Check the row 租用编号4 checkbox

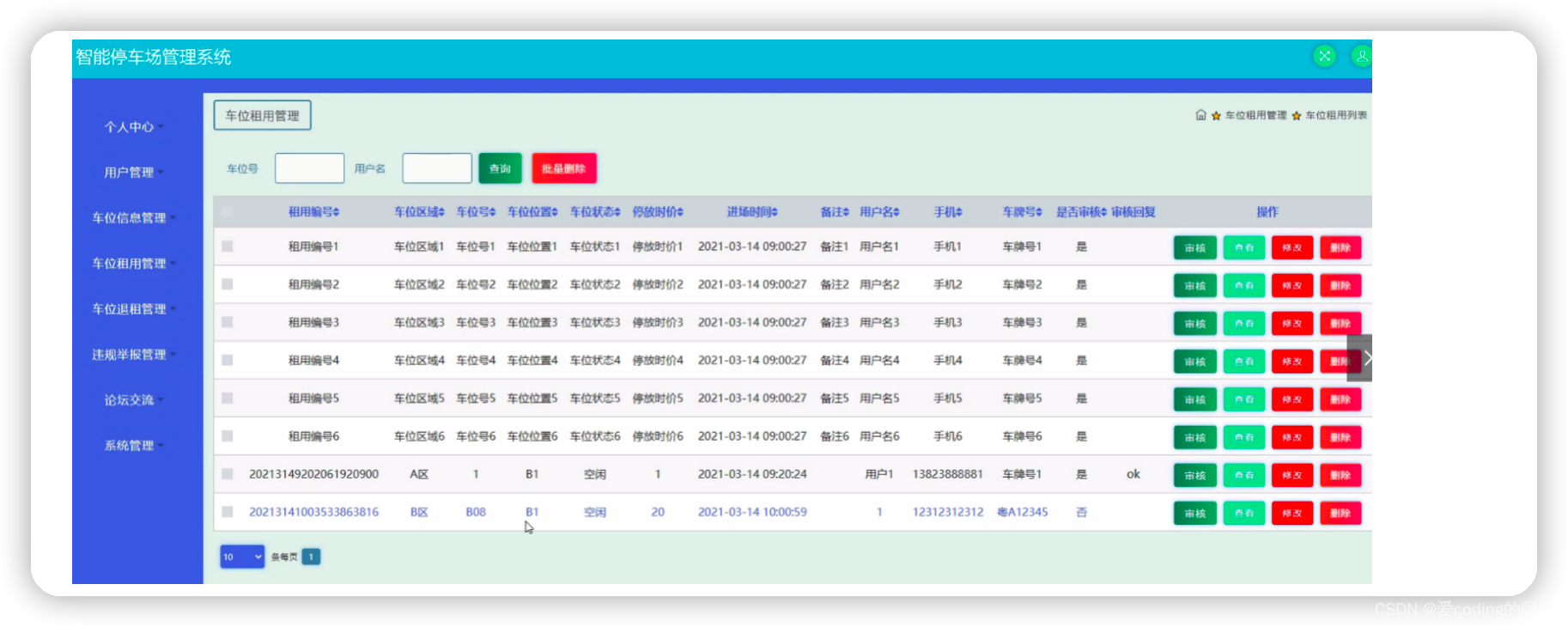[x=228, y=360]
